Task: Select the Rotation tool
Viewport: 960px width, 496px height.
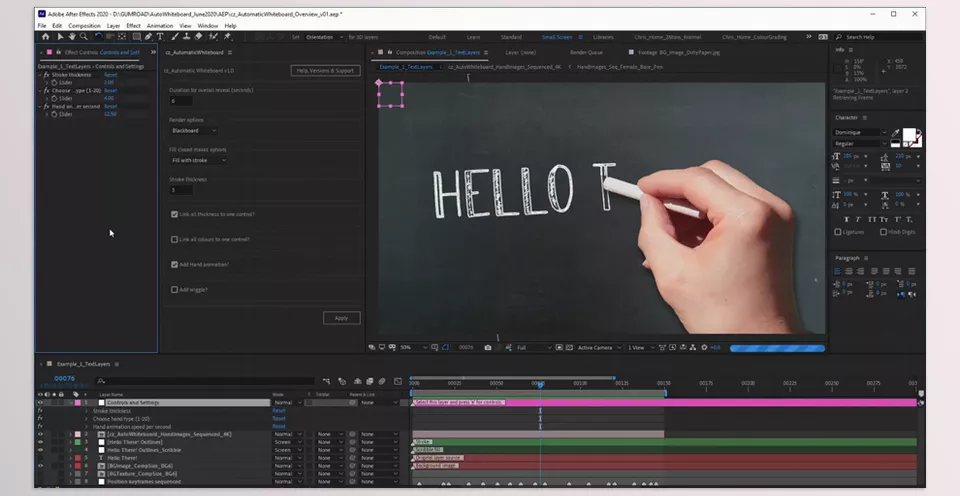Action: pos(98,37)
